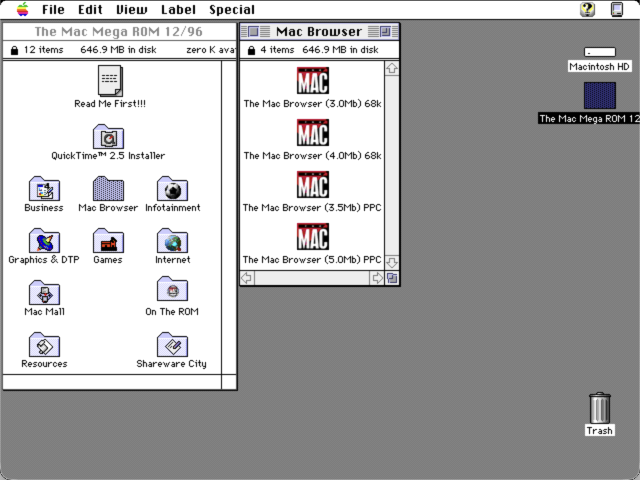This screenshot has width=640, height=480.
Task: Open the Application menu icon
Action: (x=617, y=9)
